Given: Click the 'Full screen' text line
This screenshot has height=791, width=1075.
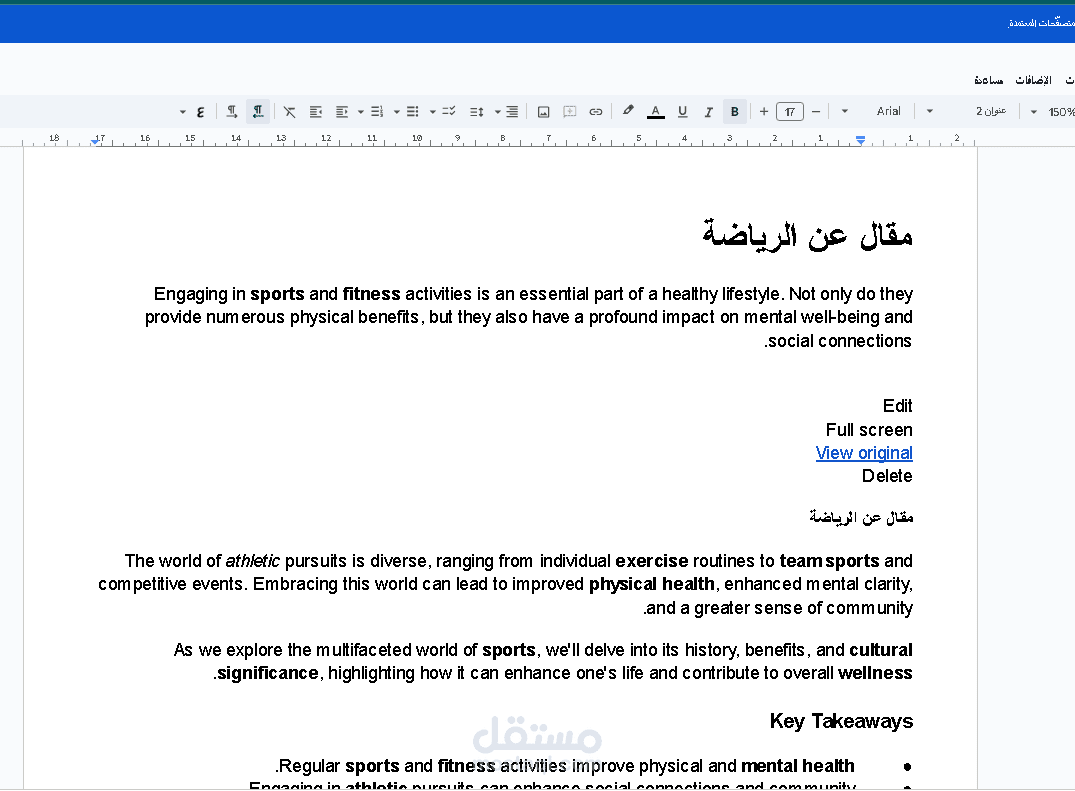Looking at the screenshot, I should 869,430.
